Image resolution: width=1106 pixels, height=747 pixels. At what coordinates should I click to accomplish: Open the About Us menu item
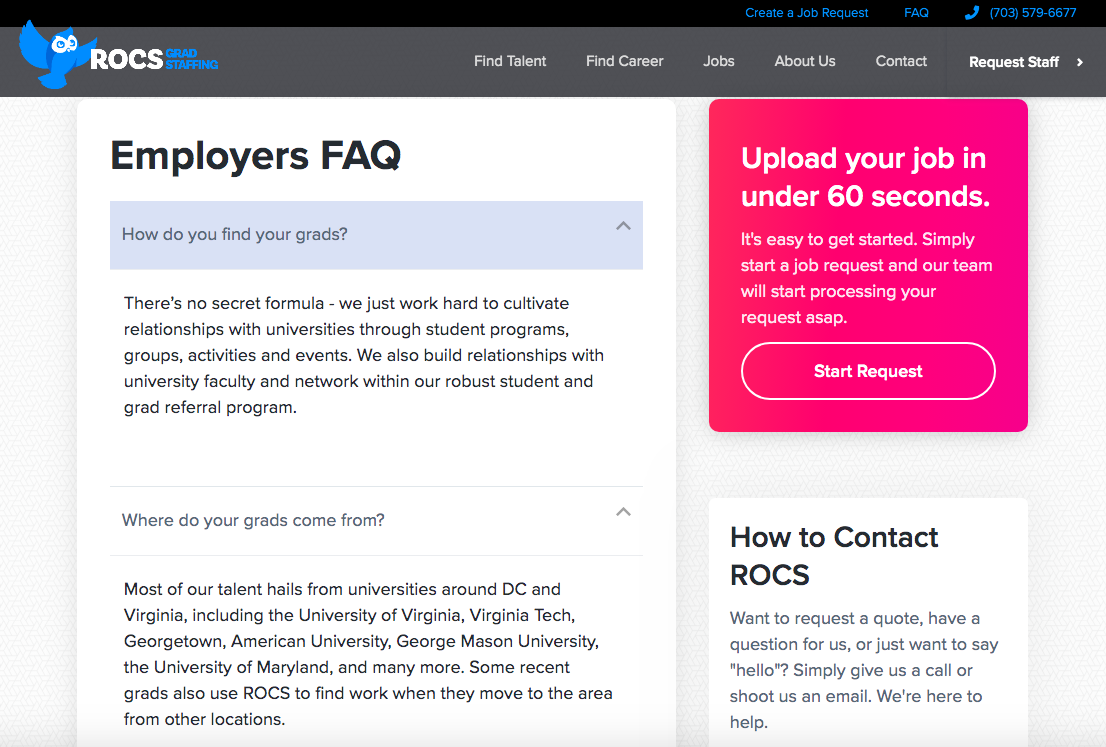pyautogui.click(x=805, y=61)
